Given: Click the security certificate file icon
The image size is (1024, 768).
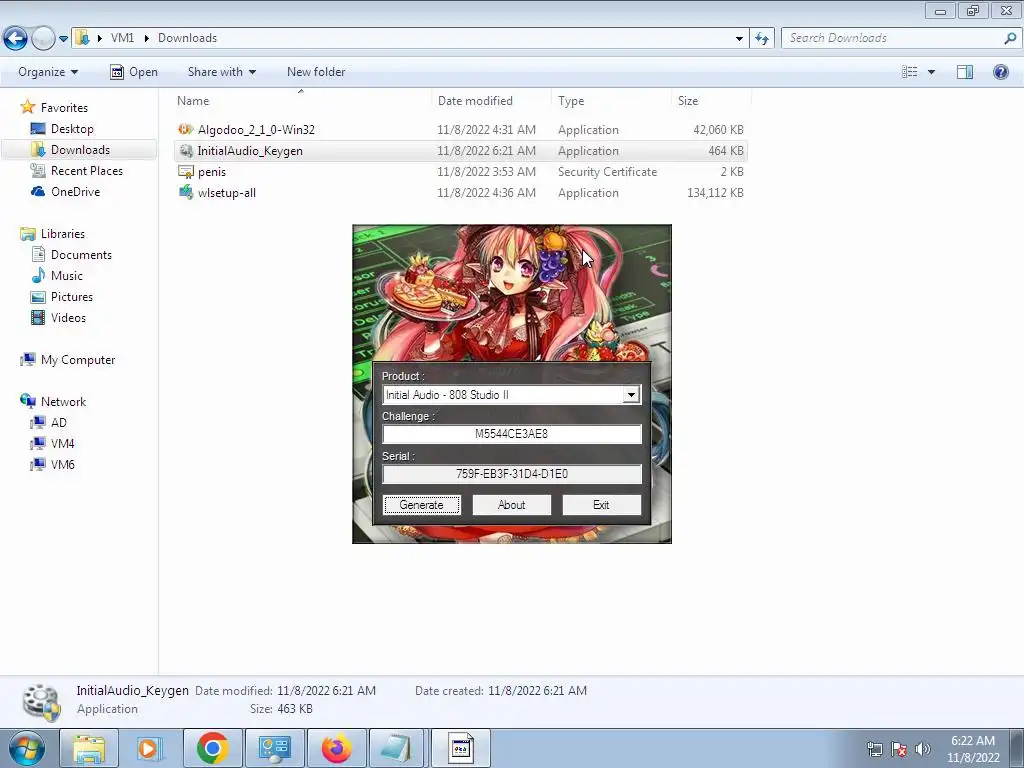Looking at the screenshot, I should tap(185, 172).
